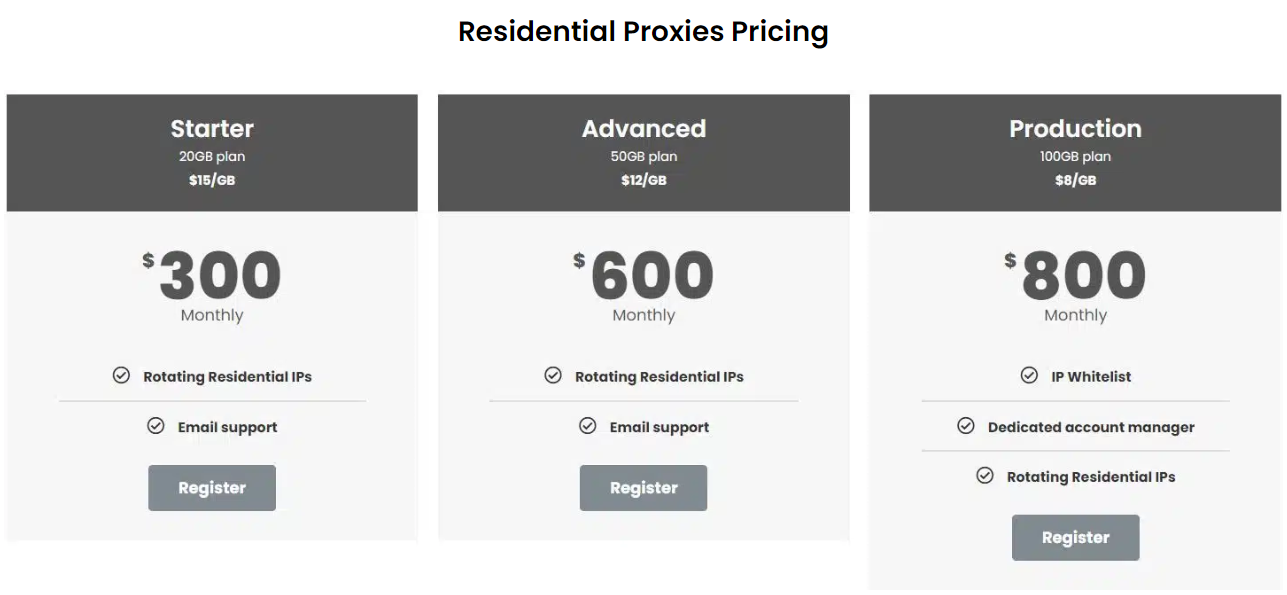The image size is (1287, 595).
Task: Click check icon beside Advanced Email support
Action: pos(588,425)
